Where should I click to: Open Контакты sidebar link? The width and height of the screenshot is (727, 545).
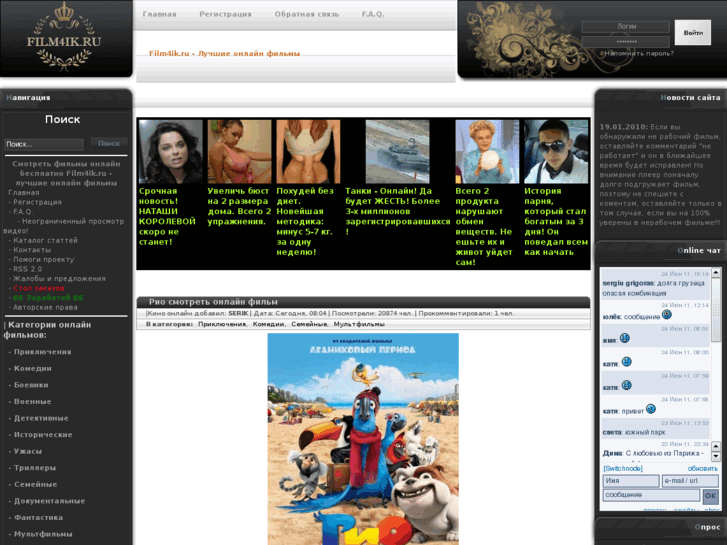(x=32, y=250)
